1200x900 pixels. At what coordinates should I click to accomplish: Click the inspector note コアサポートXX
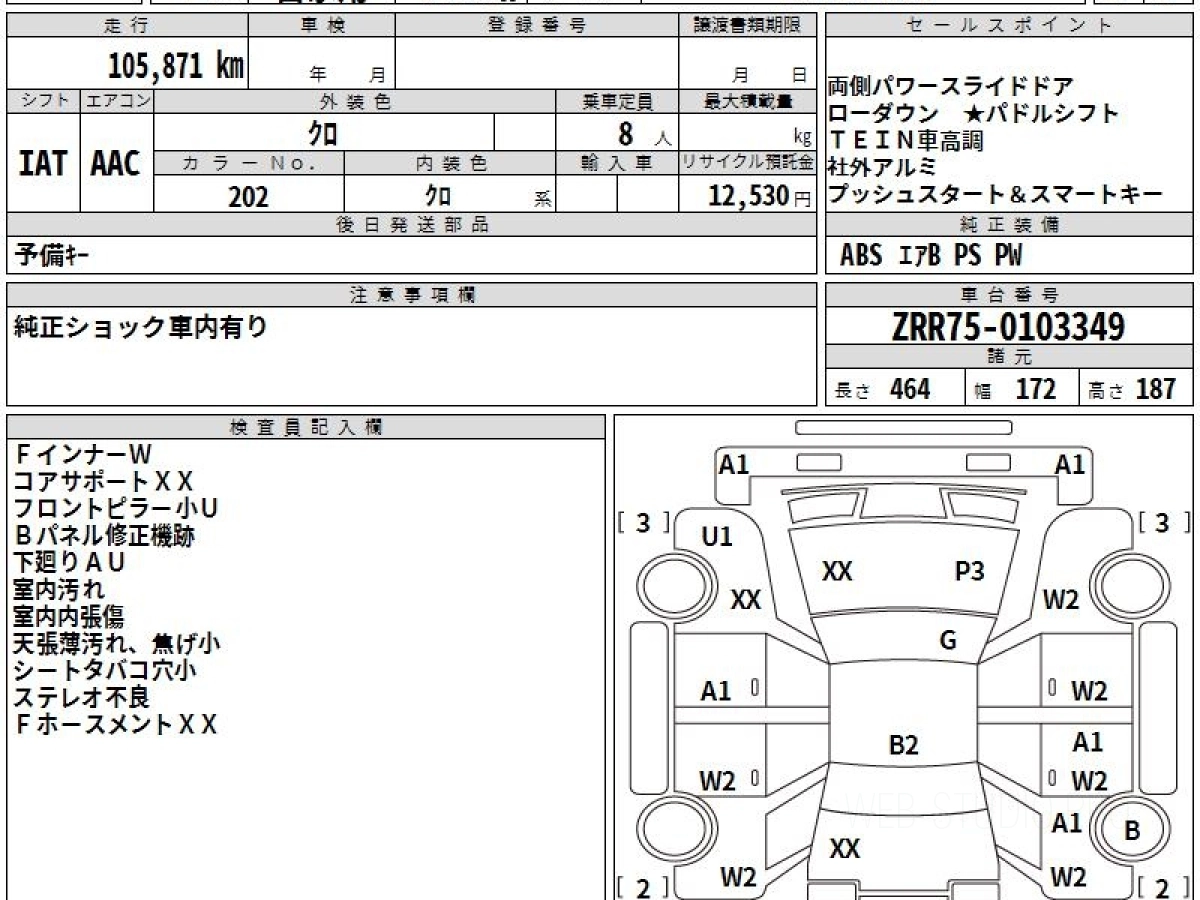tap(103, 482)
